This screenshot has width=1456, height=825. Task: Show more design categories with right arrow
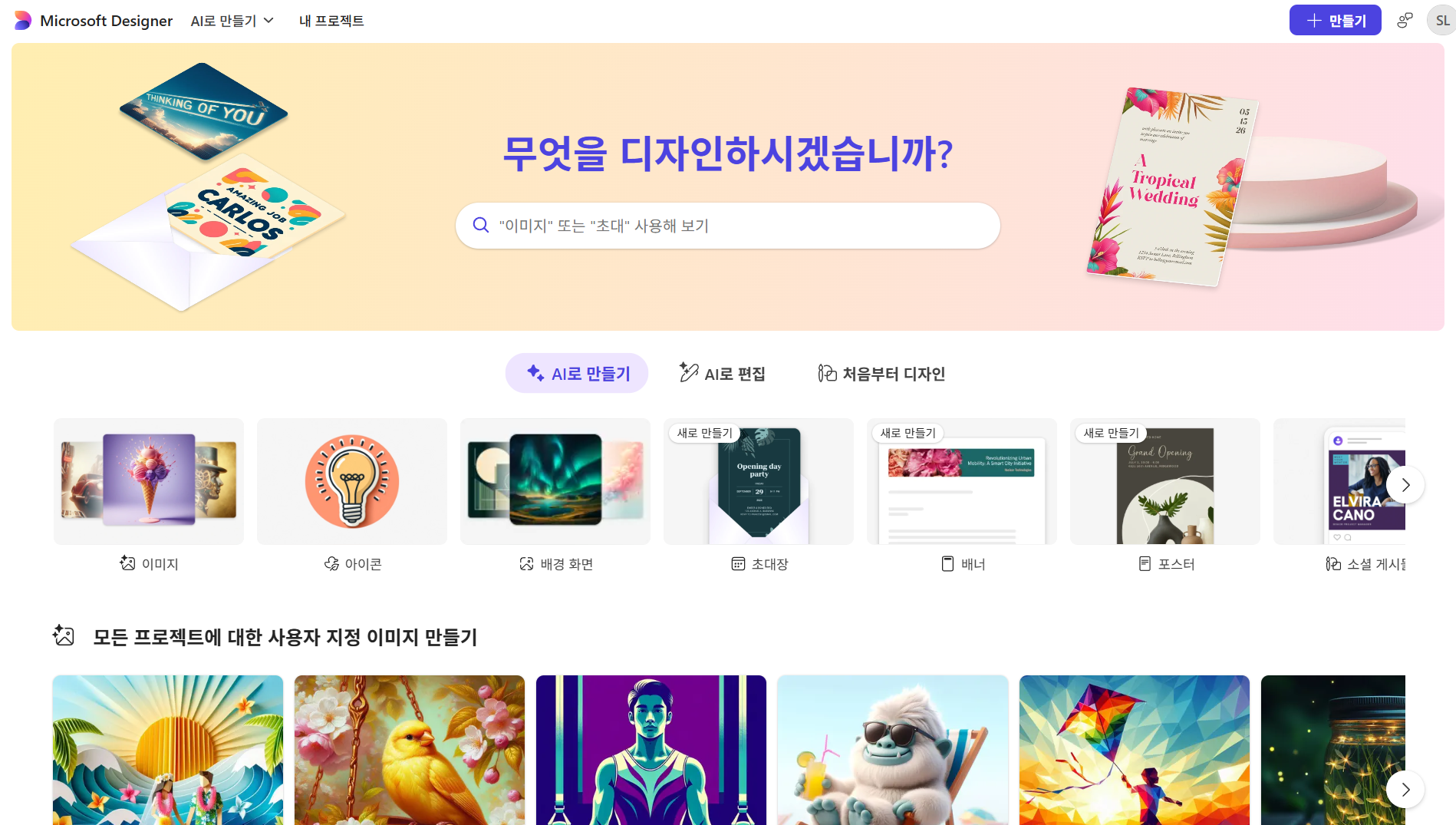(1405, 485)
